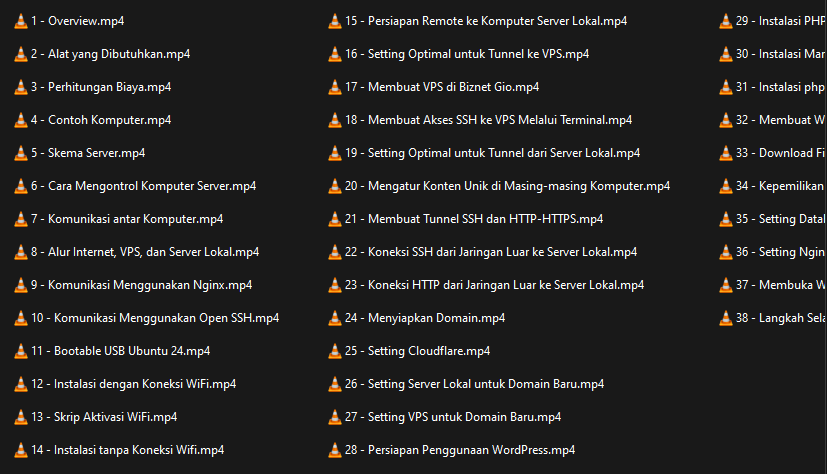The width and height of the screenshot is (827, 474).
Task: Select the cone icon for 25 - Setting Cloudflare.mp4
Action: 335,351
